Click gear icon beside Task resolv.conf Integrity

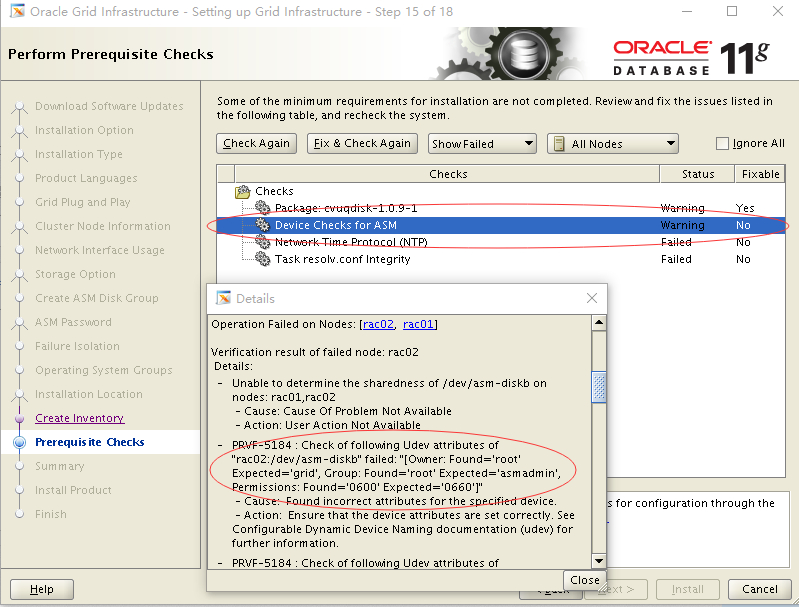pyautogui.click(x=262, y=259)
